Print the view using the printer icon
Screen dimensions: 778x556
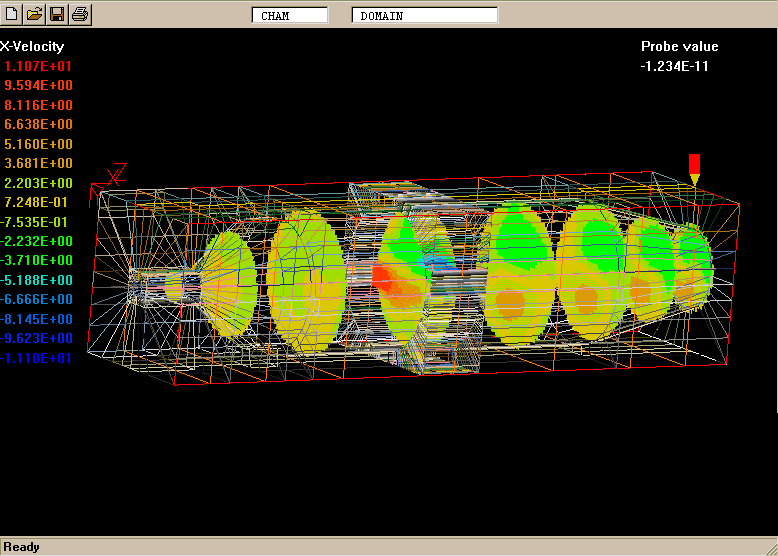click(x=80, y=14)
